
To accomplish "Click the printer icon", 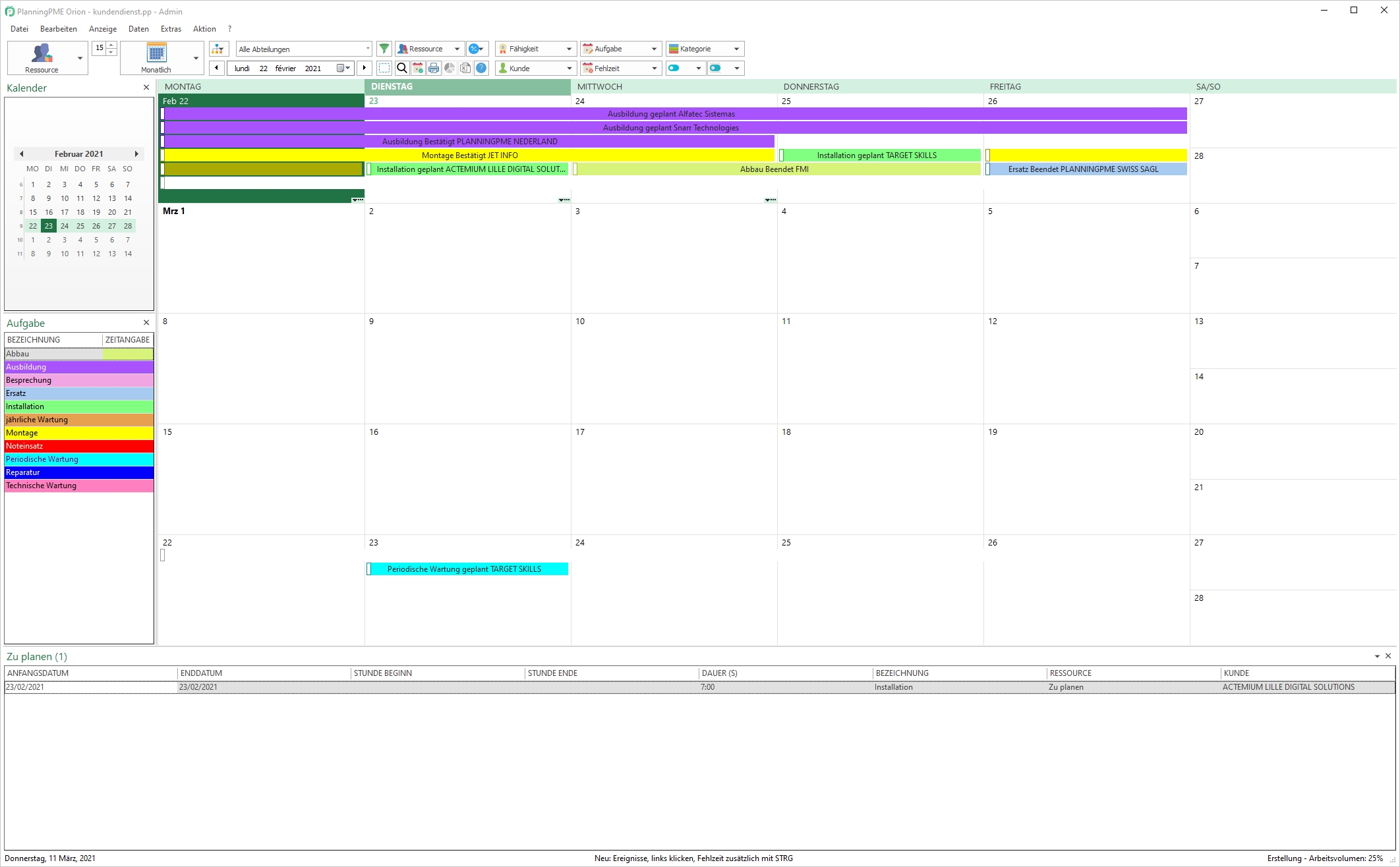I will (x=434, y=68).
